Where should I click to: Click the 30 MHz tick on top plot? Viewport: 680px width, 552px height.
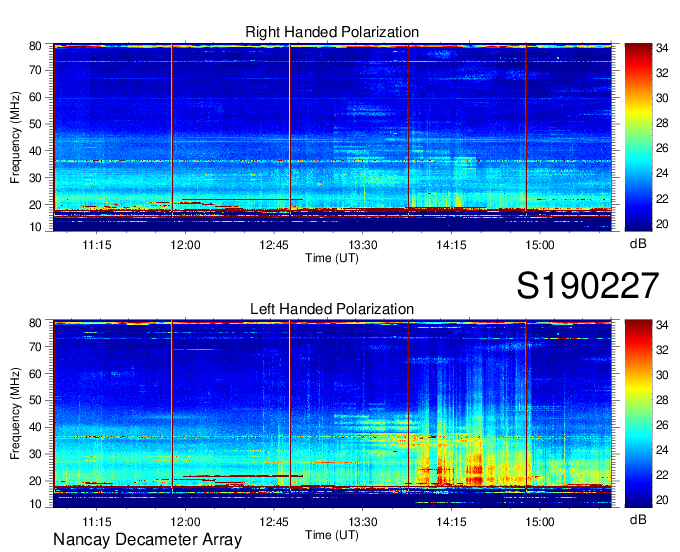tap(35, 177)
